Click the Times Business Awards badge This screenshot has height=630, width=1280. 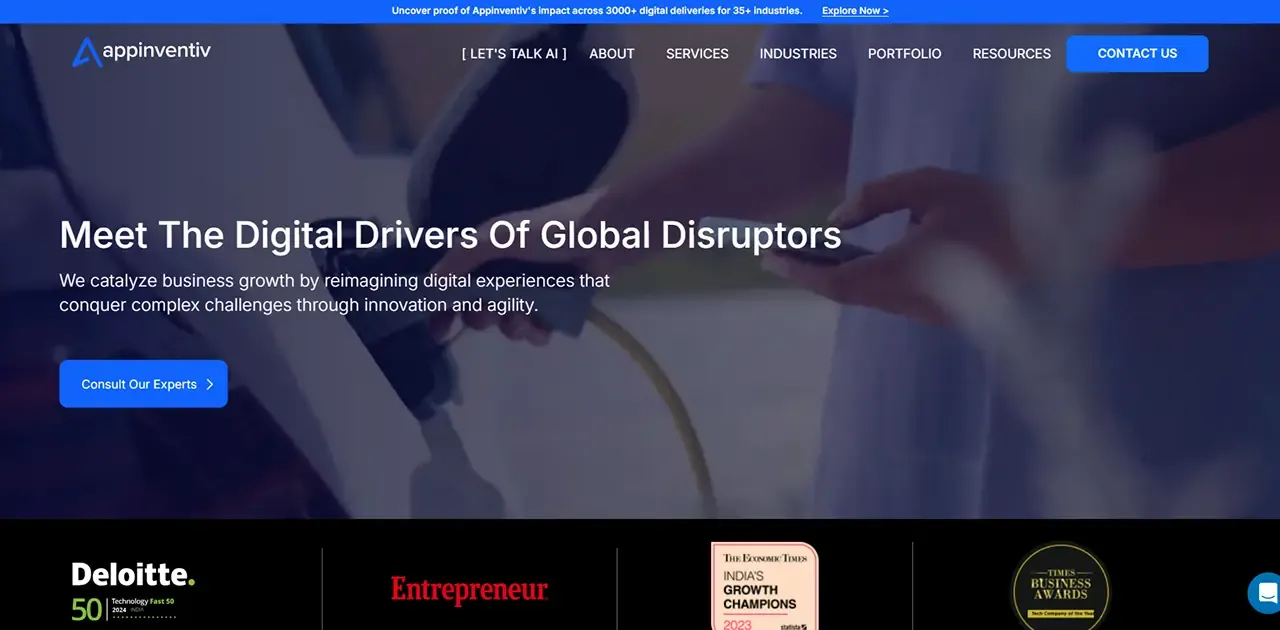(1060, 586)
